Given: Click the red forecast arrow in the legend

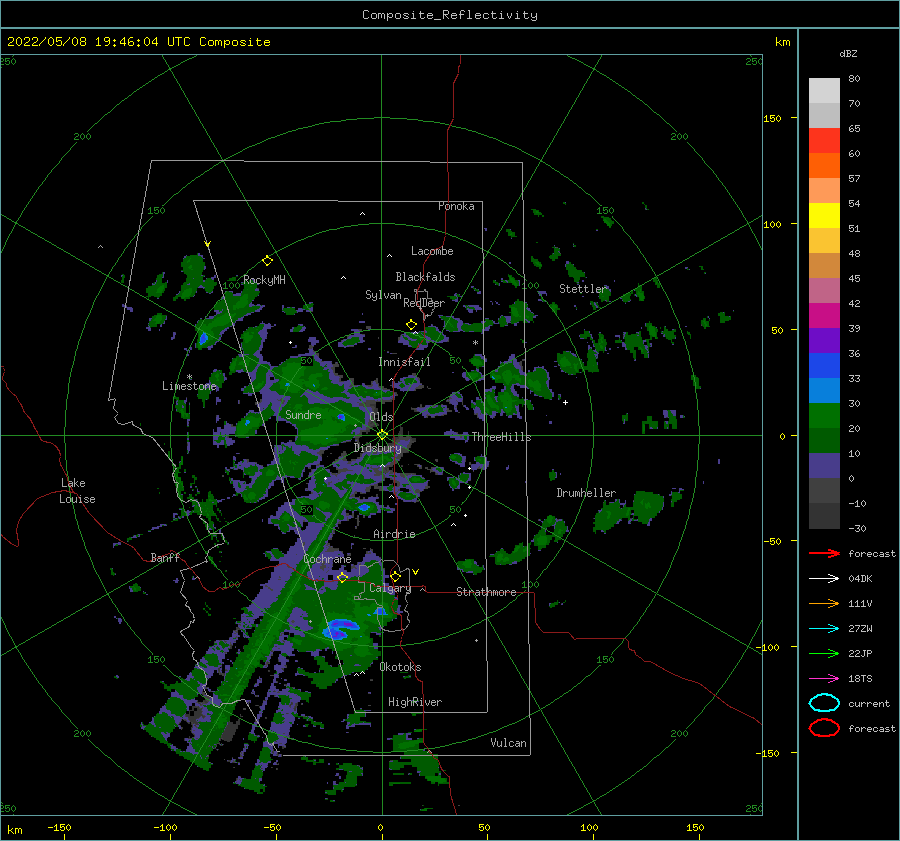Looking at the screenshot, I should (x=824, y=553).
